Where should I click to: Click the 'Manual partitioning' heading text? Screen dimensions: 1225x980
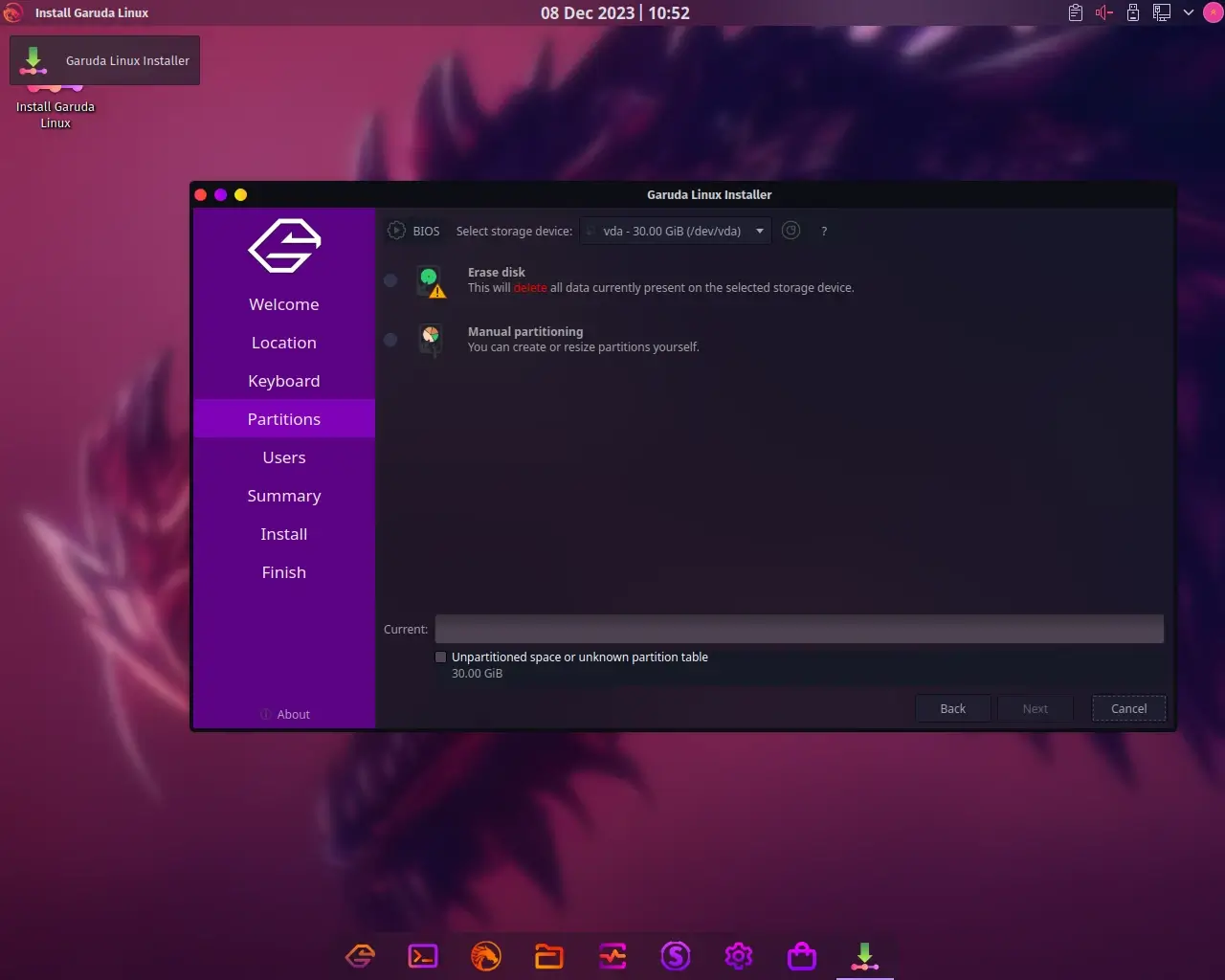525,331
